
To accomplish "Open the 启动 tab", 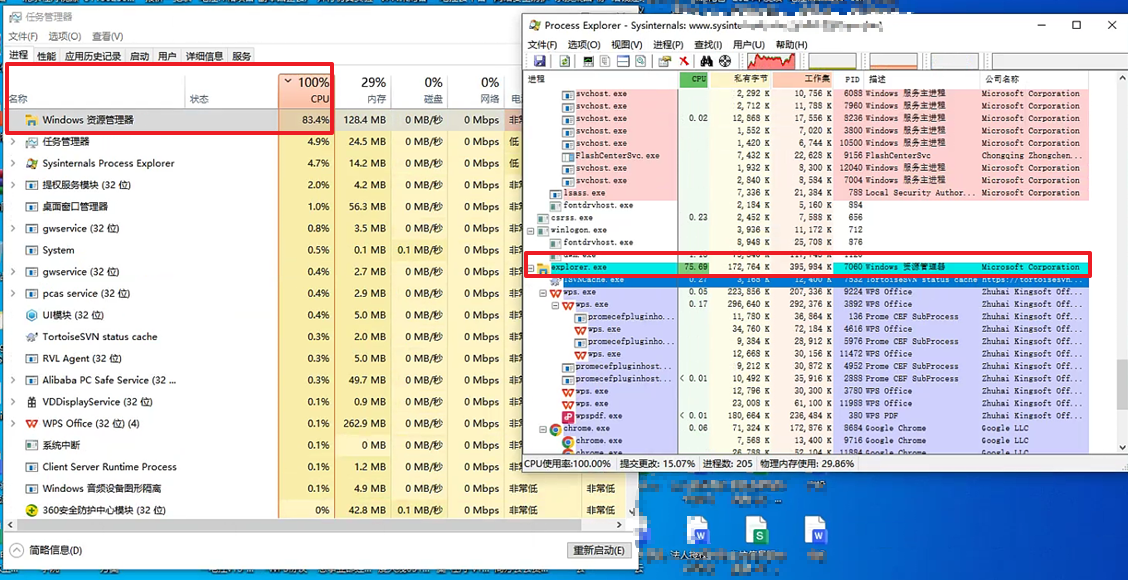I will coord(140,56).
